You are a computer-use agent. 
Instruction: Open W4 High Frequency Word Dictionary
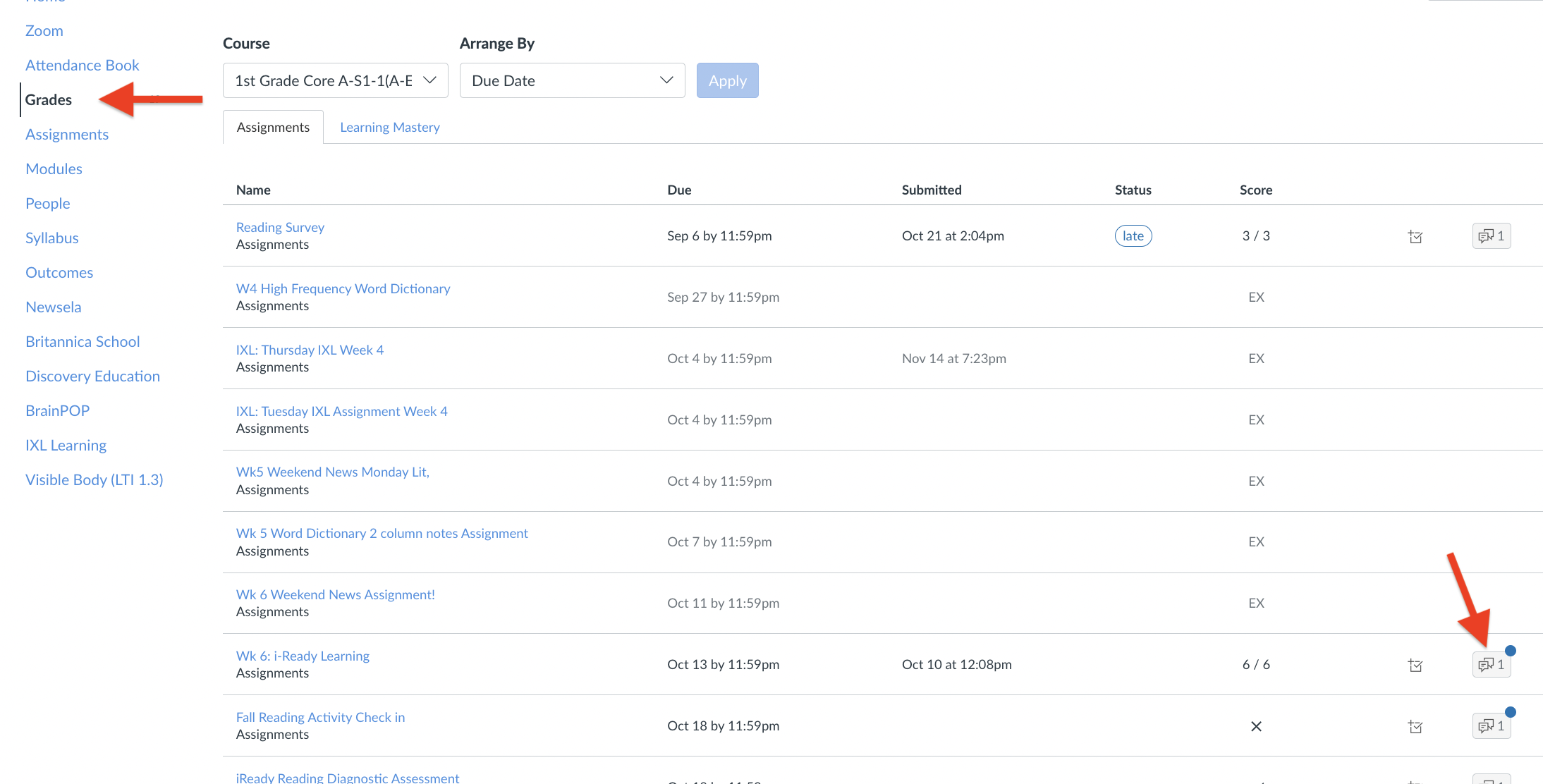pyautogui.click(x=343, y=289)
